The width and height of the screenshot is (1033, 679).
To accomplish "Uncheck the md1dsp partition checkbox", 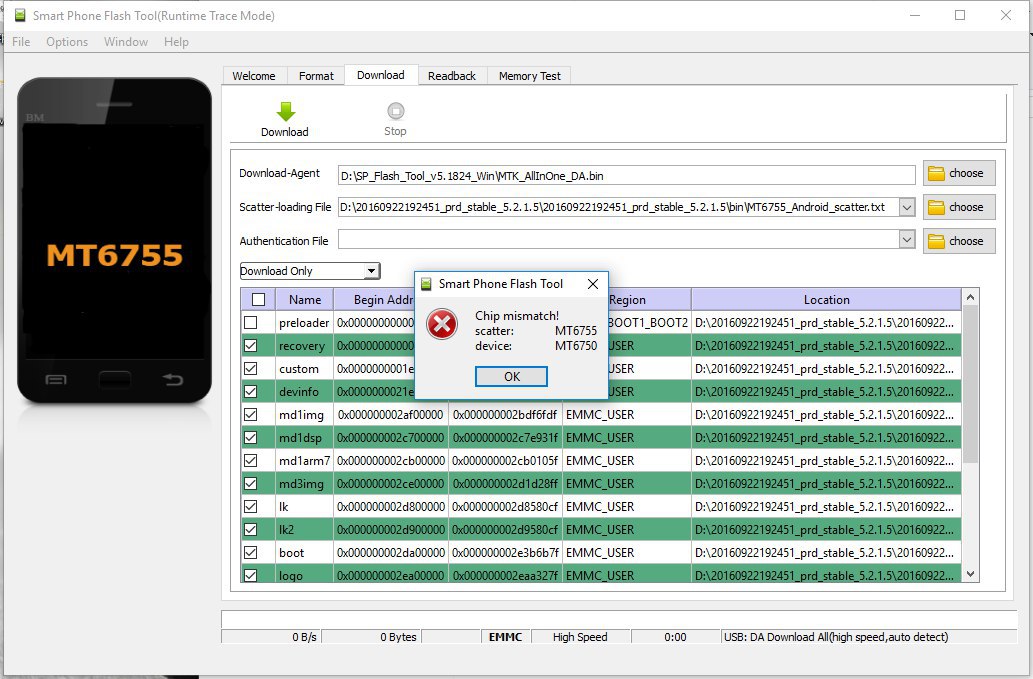I will click(x=250, y=438).
